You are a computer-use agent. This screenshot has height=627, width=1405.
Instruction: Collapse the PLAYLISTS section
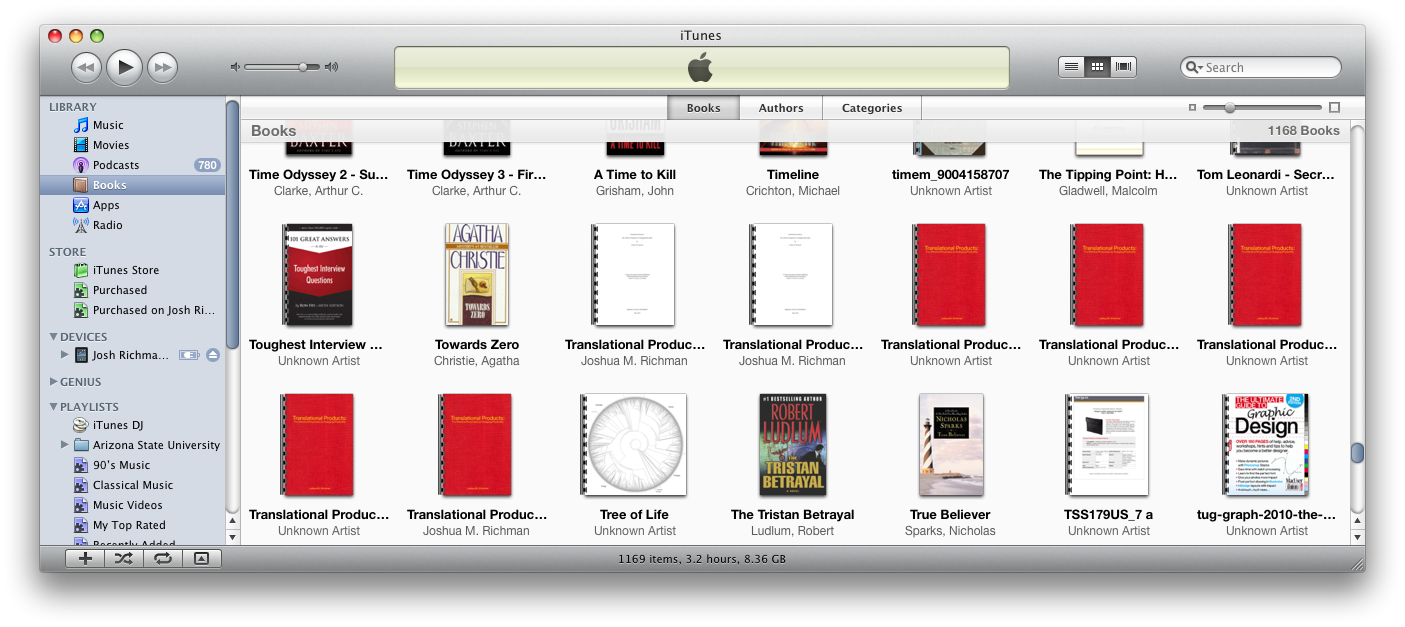pos(53,407)
